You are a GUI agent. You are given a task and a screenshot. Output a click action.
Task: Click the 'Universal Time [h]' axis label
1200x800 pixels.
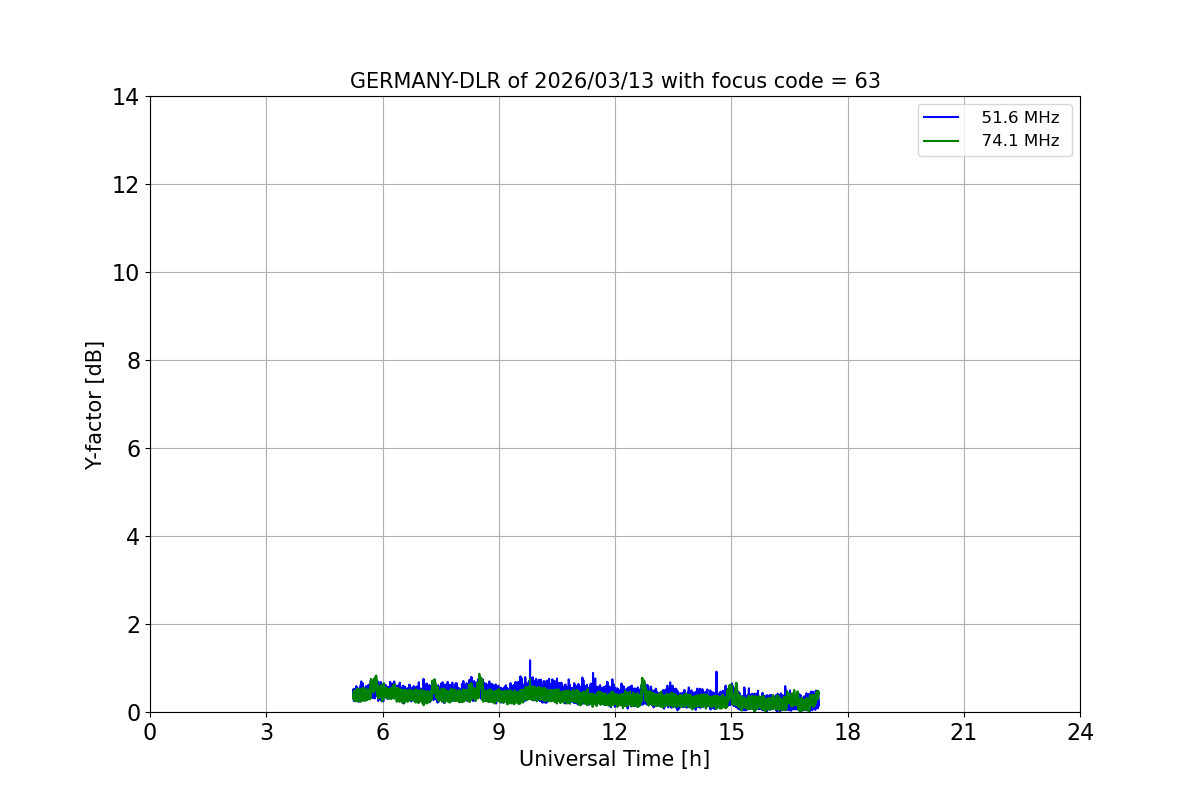coord(614,759)
